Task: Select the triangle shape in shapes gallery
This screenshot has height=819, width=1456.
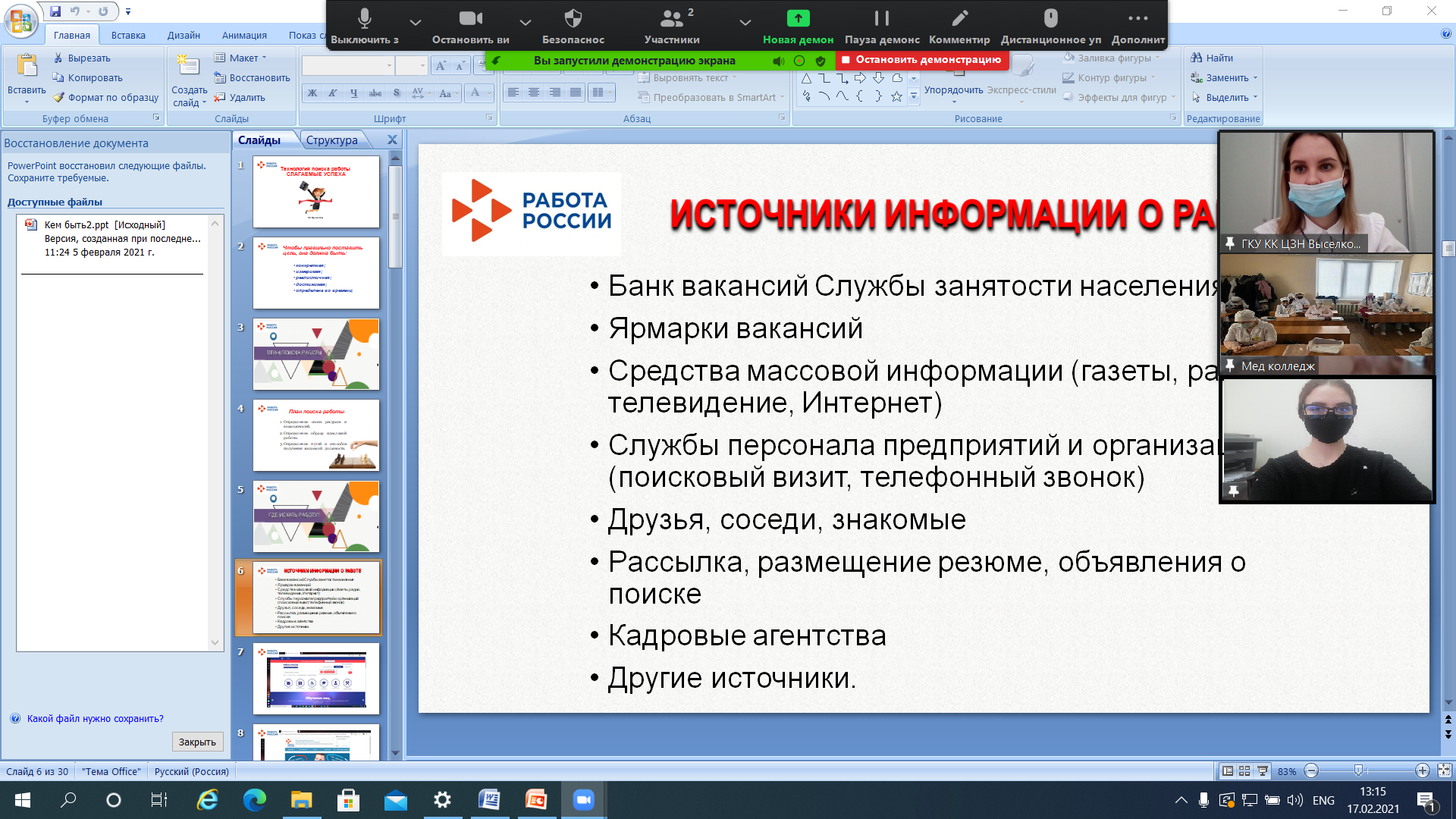Action: pos(806,78)
